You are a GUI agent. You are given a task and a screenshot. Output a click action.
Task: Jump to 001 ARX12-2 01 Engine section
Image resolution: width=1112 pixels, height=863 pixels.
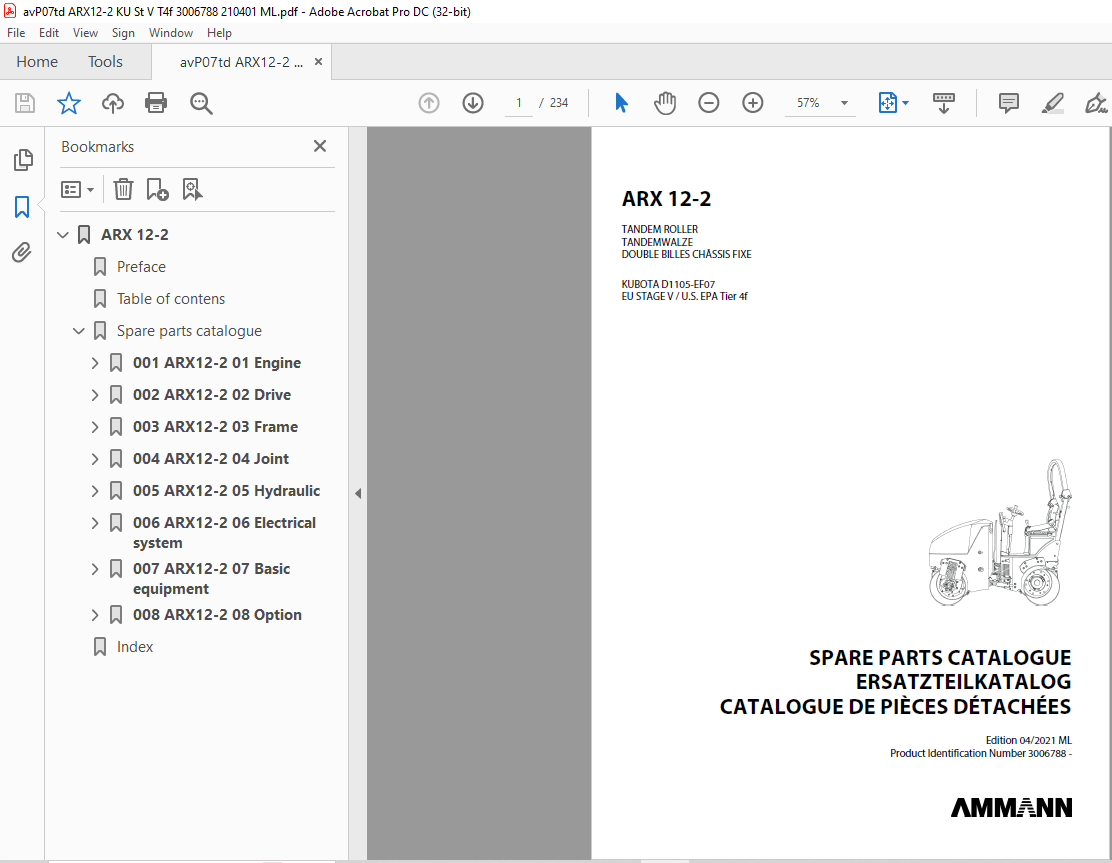pyautogui.click(x=217, y=363)
